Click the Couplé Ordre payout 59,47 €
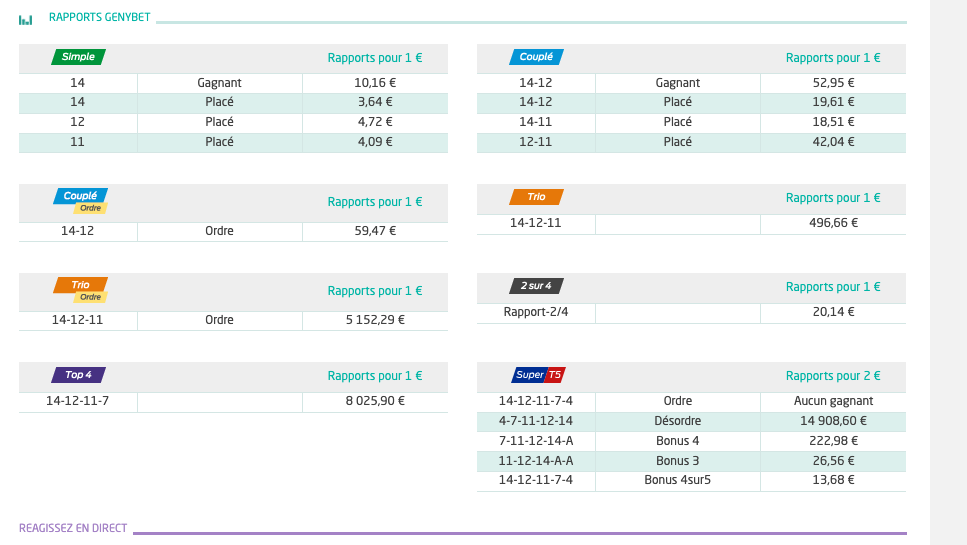Viewport: 967px width, 545px height. (375, 231)
